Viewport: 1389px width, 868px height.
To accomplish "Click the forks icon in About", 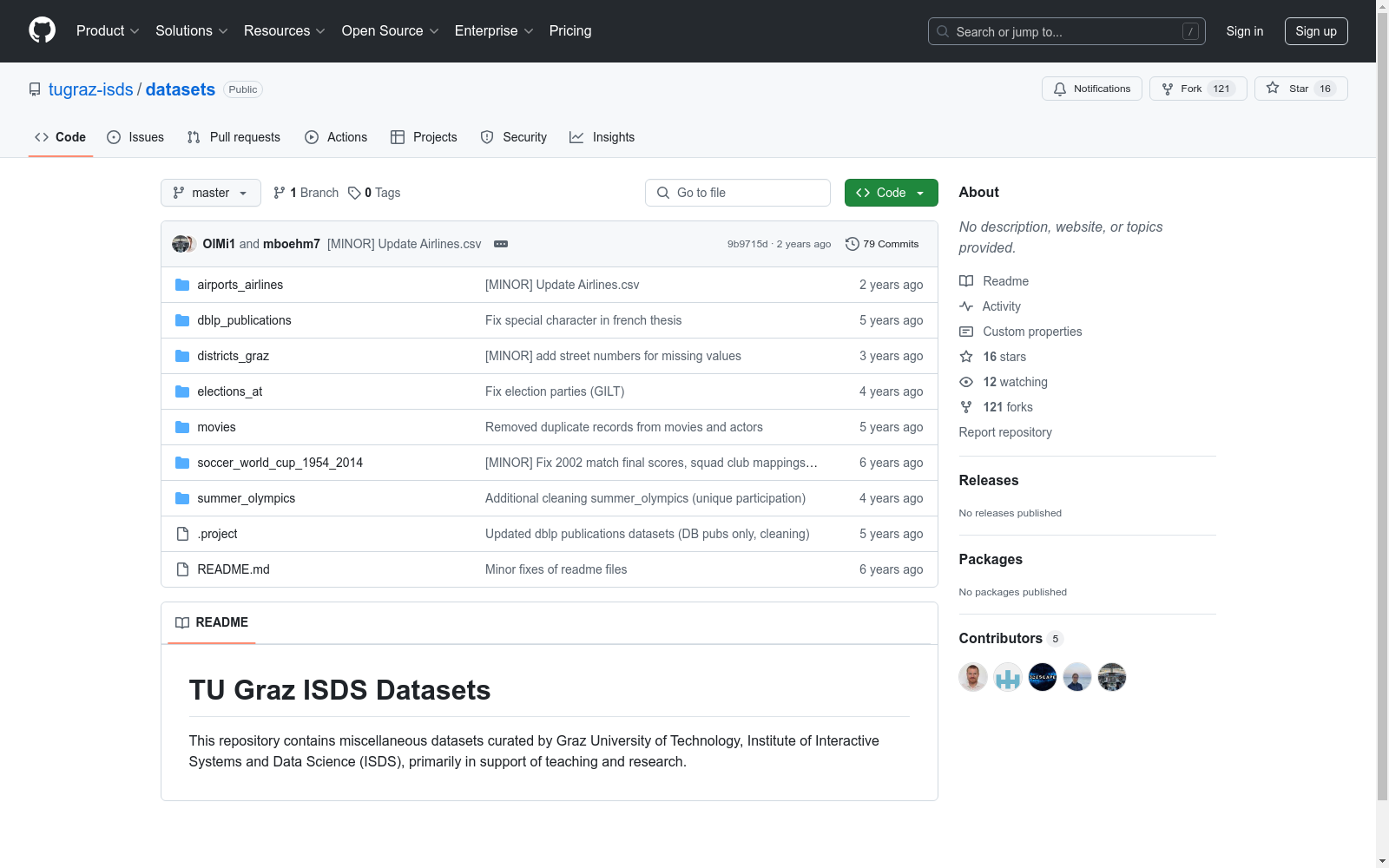I will coord(966,407).
